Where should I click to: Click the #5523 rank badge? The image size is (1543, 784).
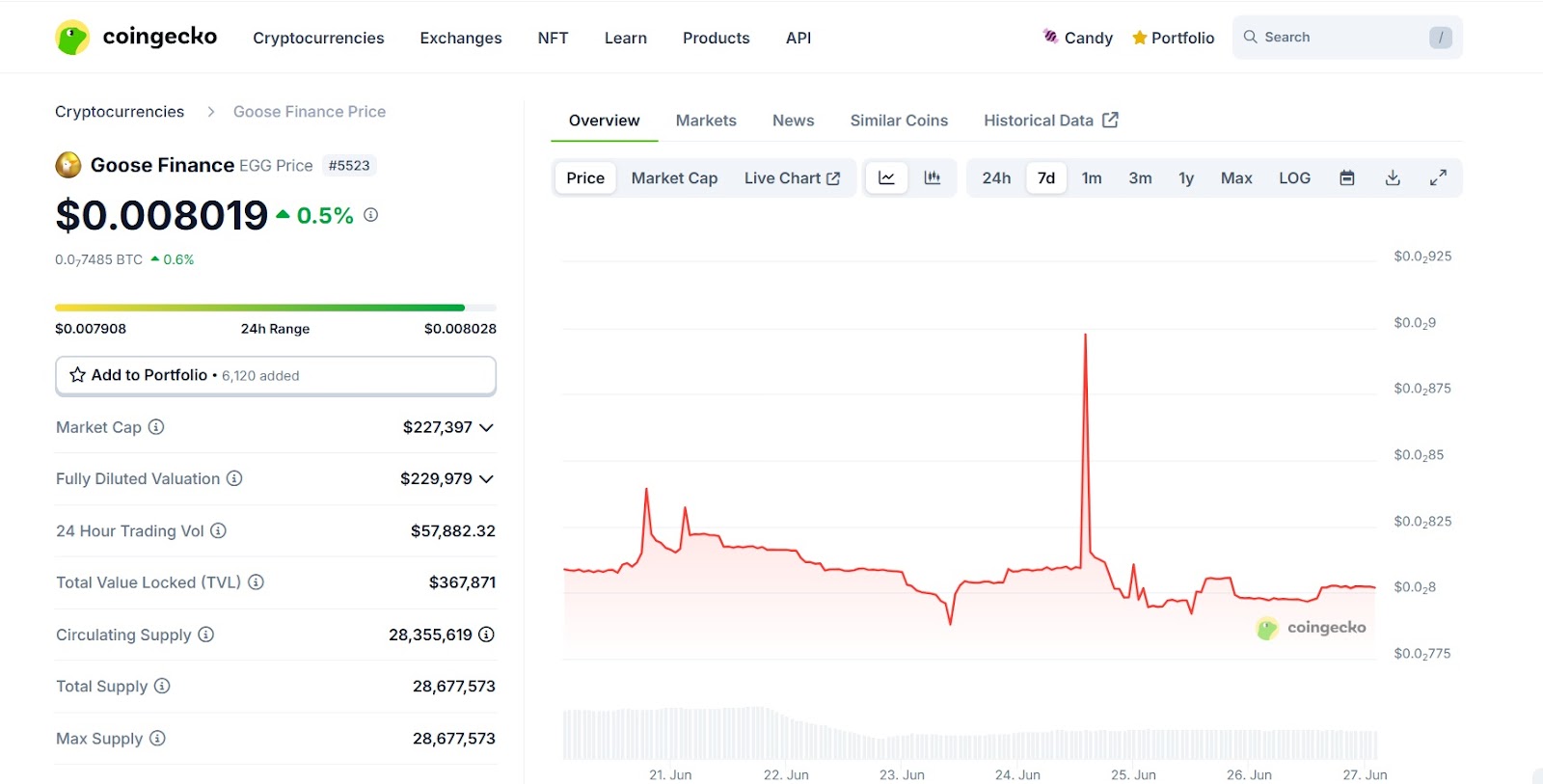[x=349, y=165]
